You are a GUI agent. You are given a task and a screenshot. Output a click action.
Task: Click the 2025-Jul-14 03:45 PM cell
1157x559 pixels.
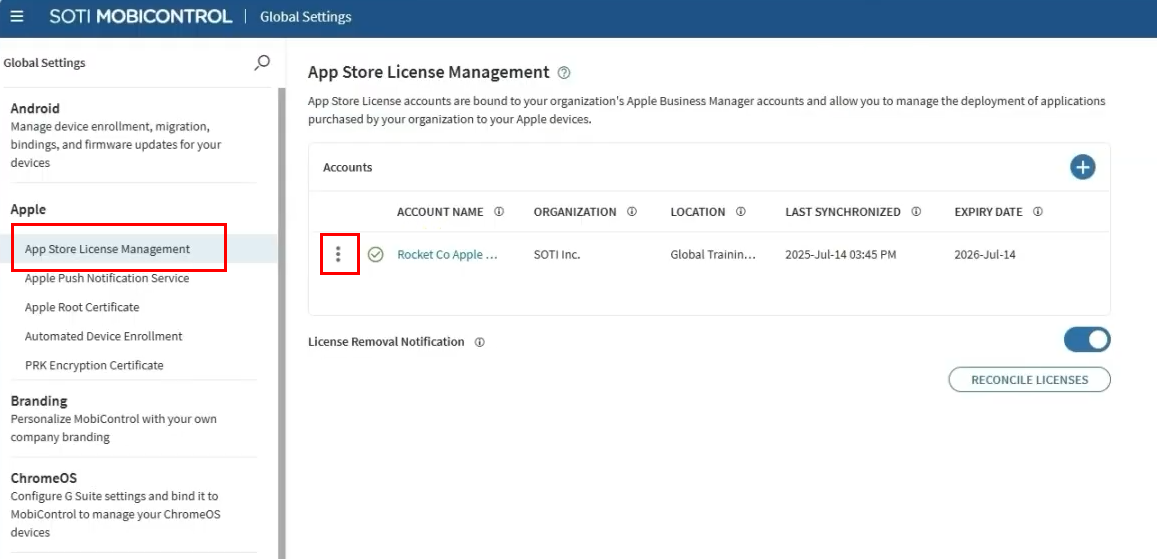pos(840,254)
